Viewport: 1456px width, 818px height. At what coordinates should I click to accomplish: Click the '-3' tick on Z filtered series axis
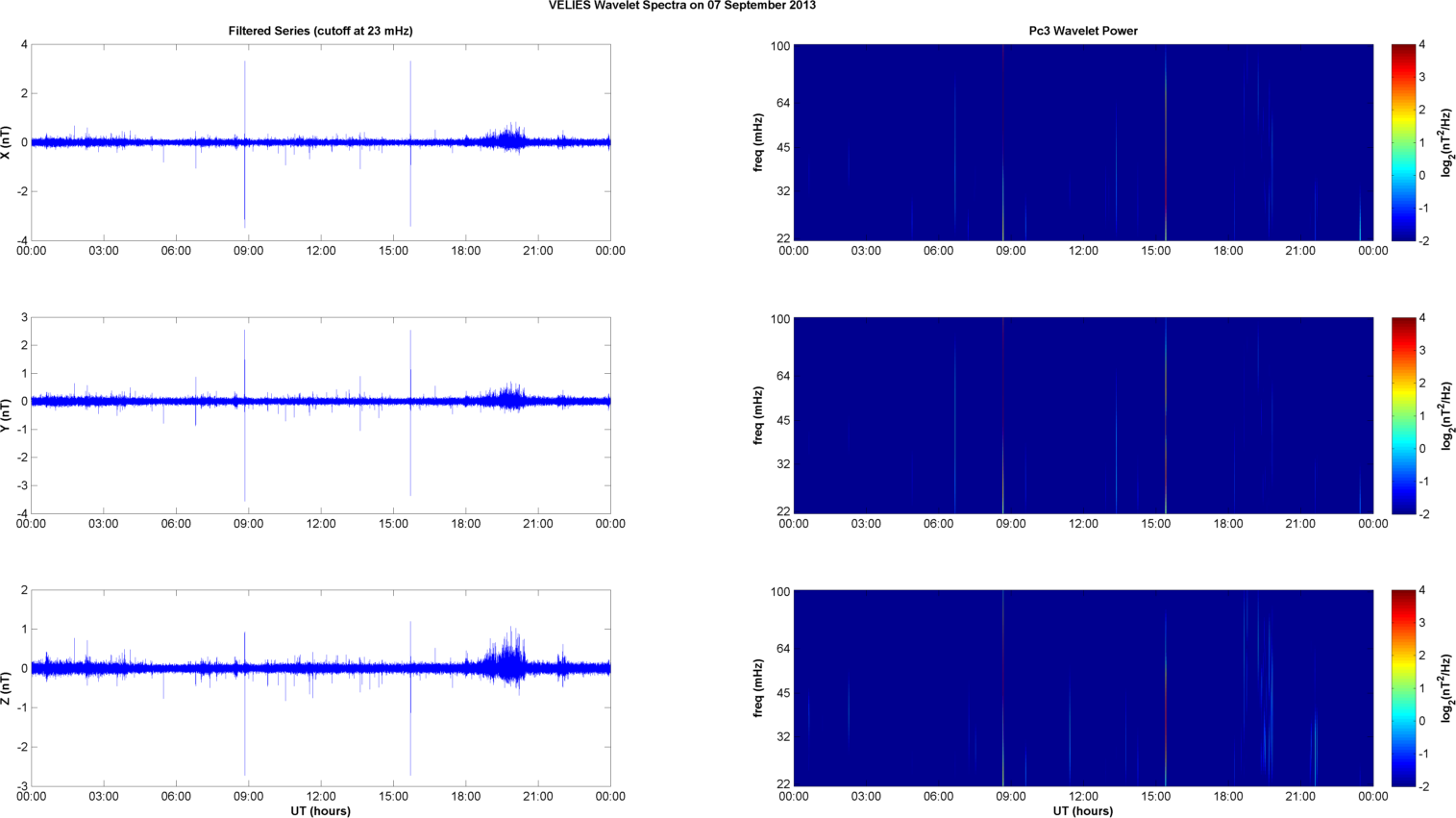[x=22, y=786]
